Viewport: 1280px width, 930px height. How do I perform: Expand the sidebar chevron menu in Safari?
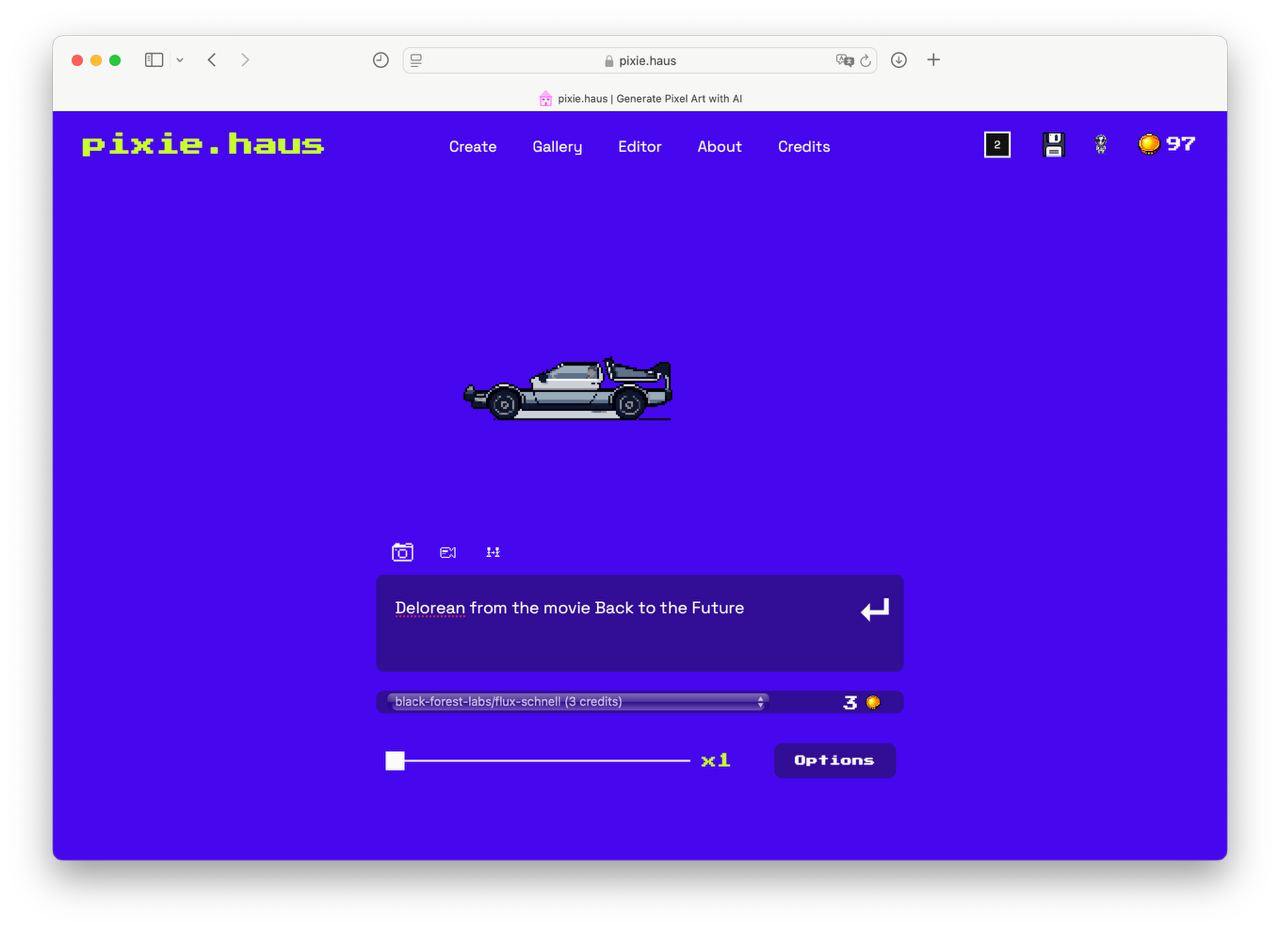tap(180, 60)
